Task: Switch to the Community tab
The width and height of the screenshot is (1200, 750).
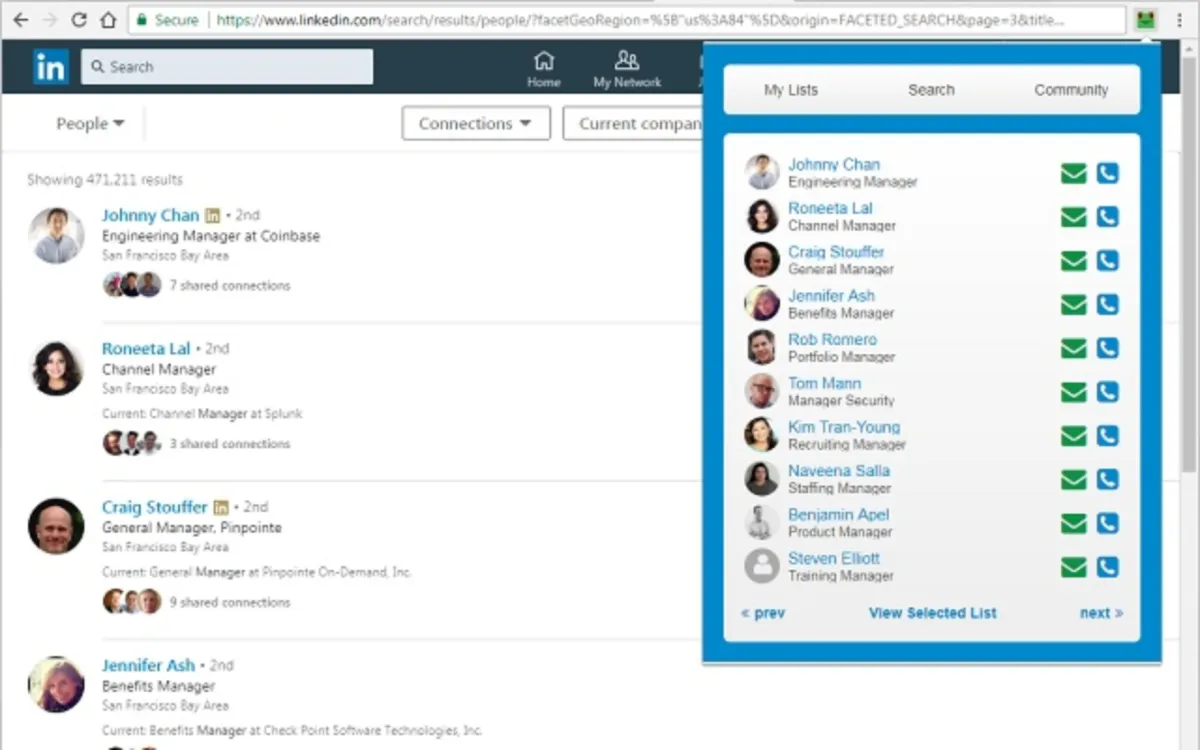Action: [1071, 90]
